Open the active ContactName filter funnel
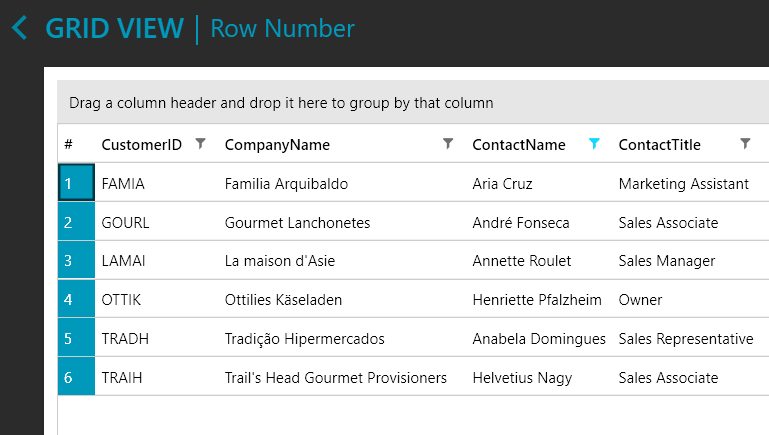Image resolution: width=769 pixels, height=435 pixels. coord(595,144)
